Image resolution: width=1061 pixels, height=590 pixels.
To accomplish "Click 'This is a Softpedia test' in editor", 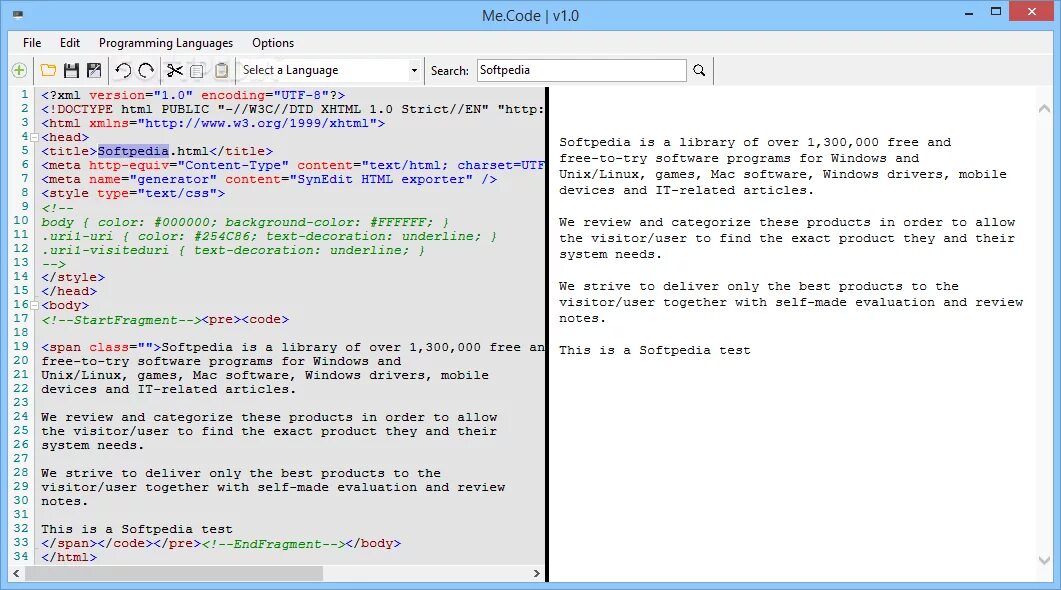I will click(x=136, y=529).
